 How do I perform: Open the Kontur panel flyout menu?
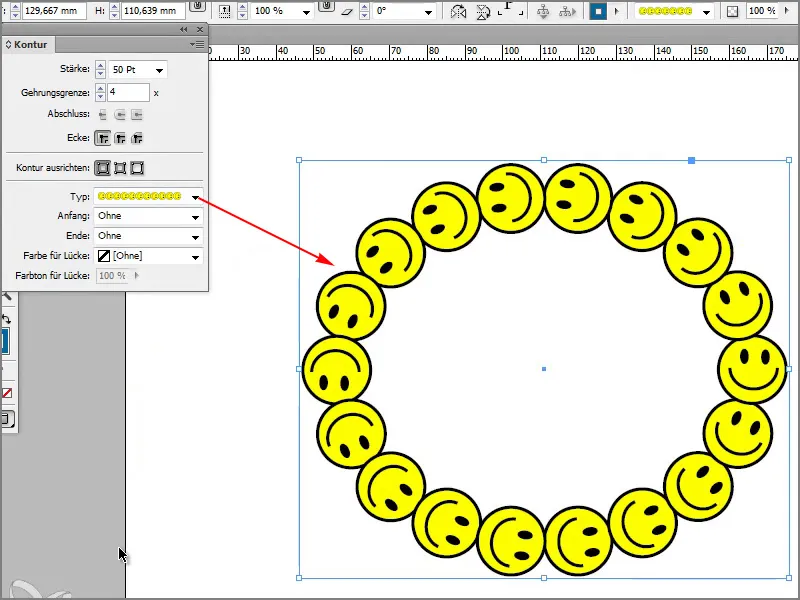196,43
